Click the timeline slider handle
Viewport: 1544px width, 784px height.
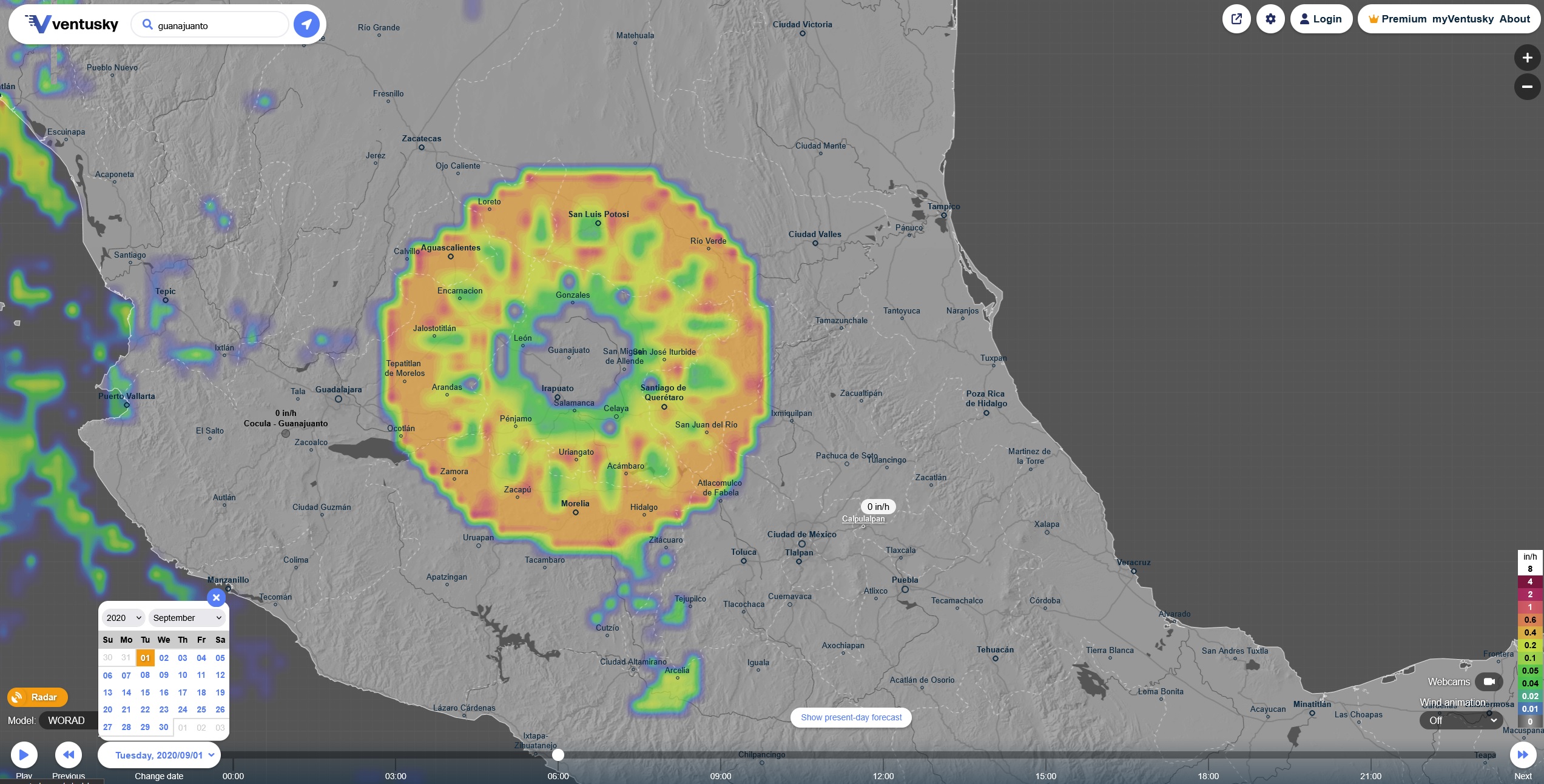[558, 755]
